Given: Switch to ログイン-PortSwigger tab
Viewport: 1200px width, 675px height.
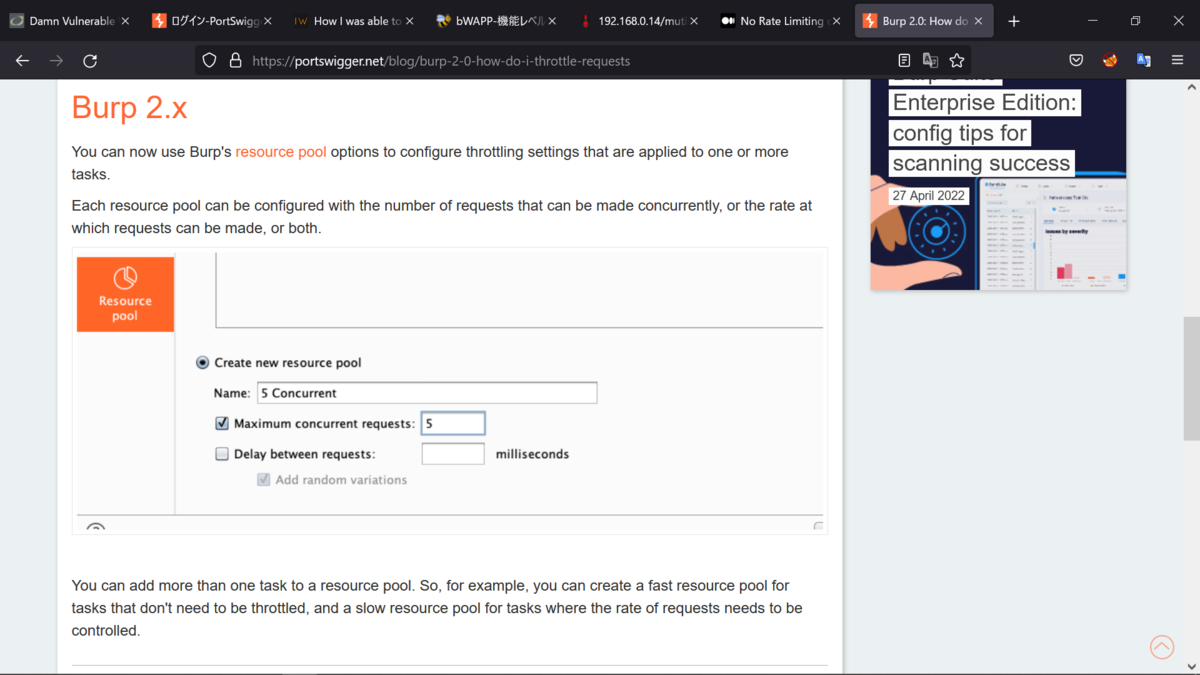Looking at the screenshot, I should point(212,21).
